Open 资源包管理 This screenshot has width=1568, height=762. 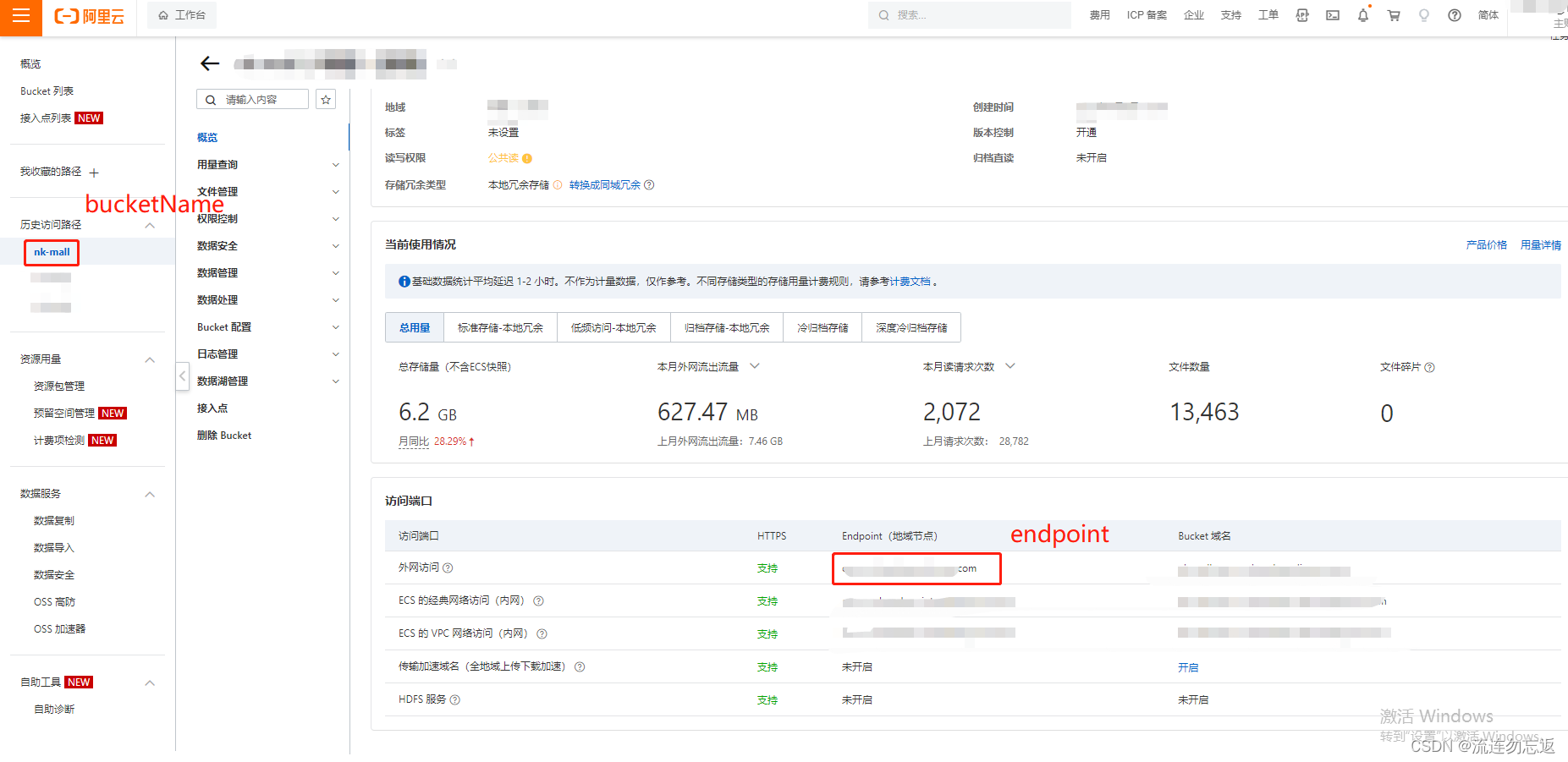point(59,386)
